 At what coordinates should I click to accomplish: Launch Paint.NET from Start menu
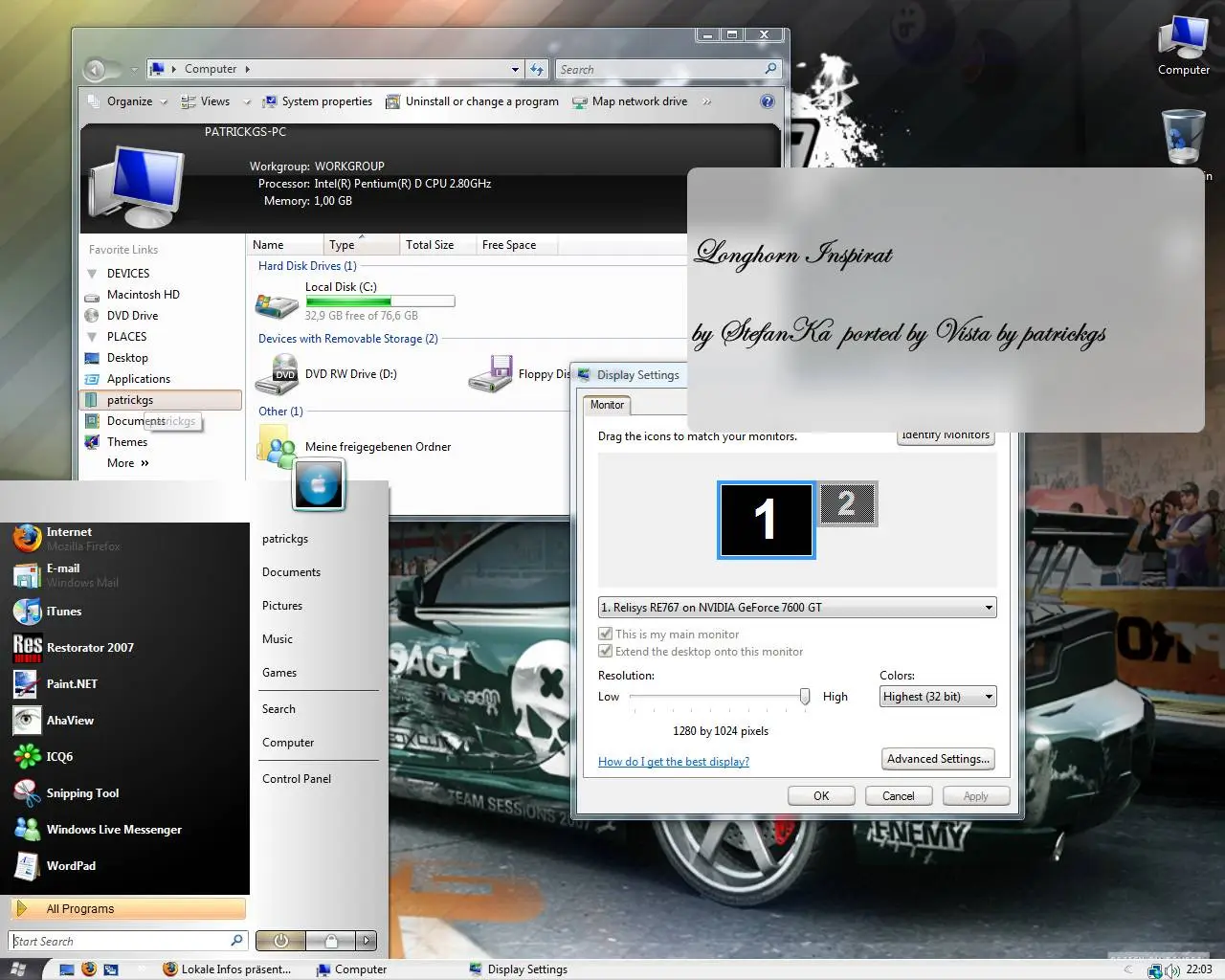tap(124, 684)
